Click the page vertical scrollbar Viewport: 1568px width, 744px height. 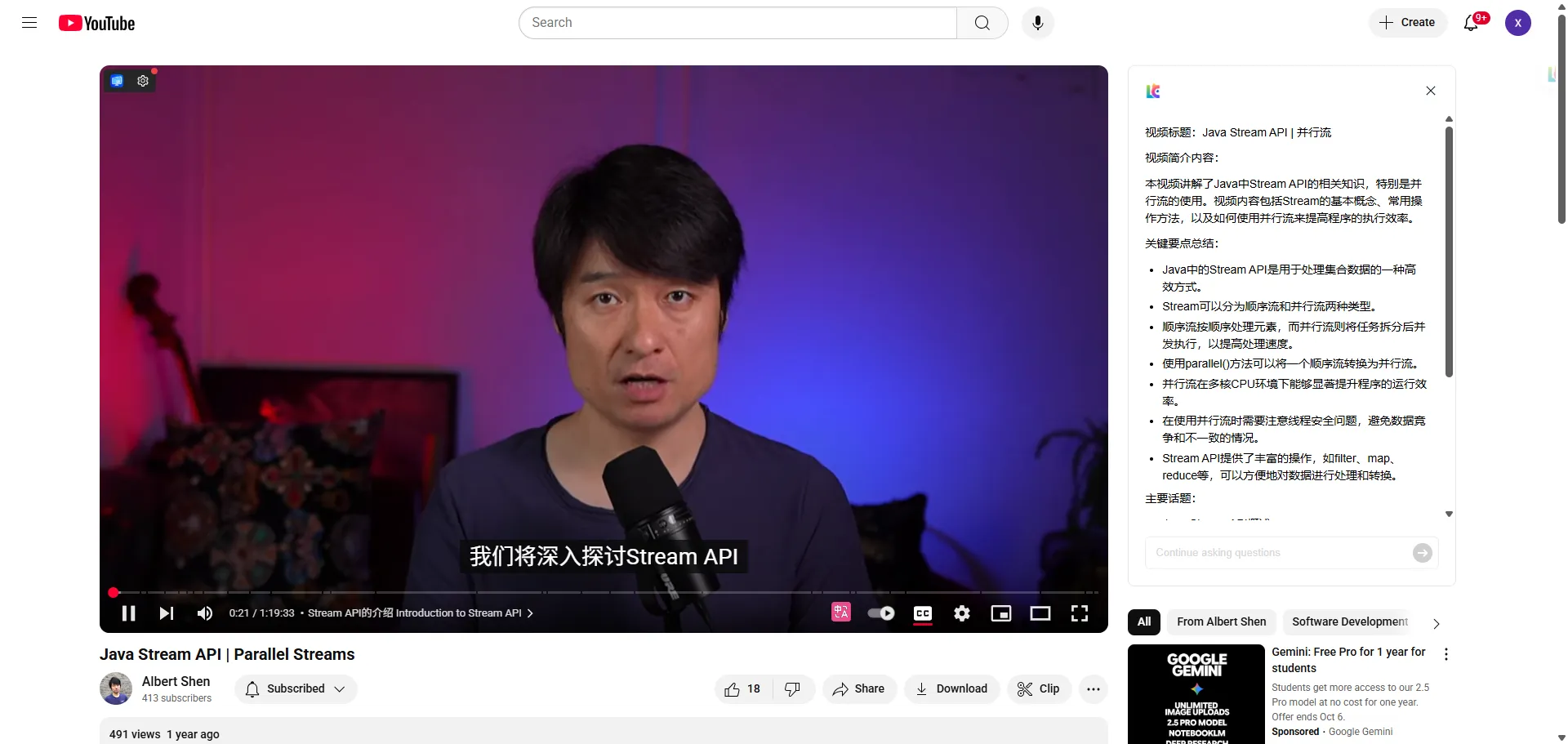coord(1561,119)
